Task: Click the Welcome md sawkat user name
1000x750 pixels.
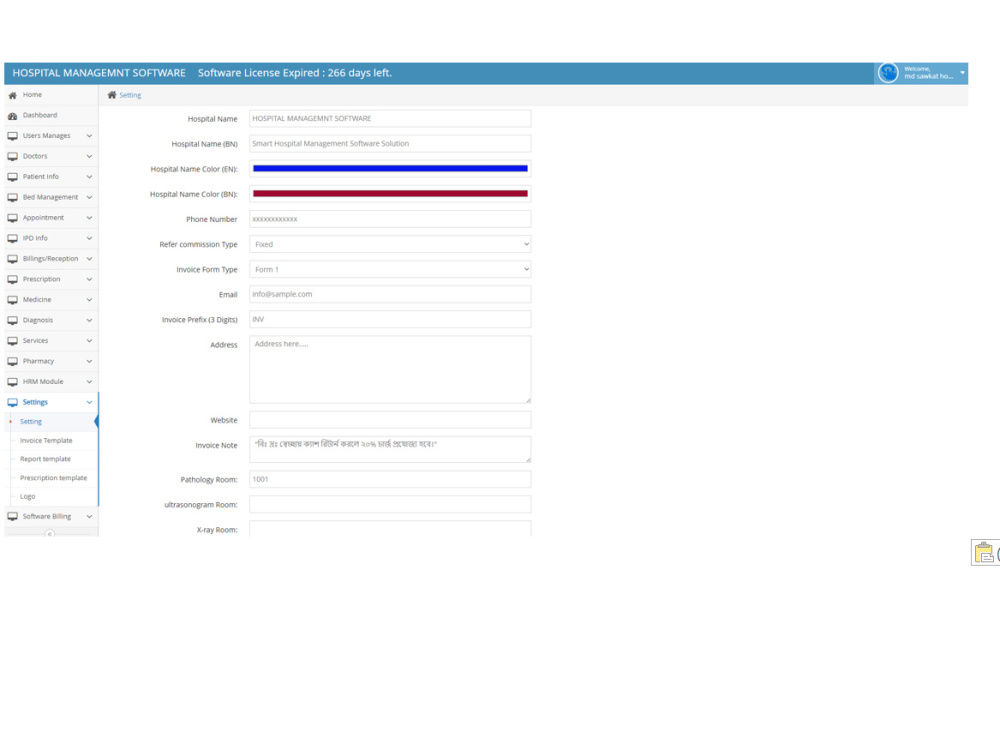Action: (929, 73)
